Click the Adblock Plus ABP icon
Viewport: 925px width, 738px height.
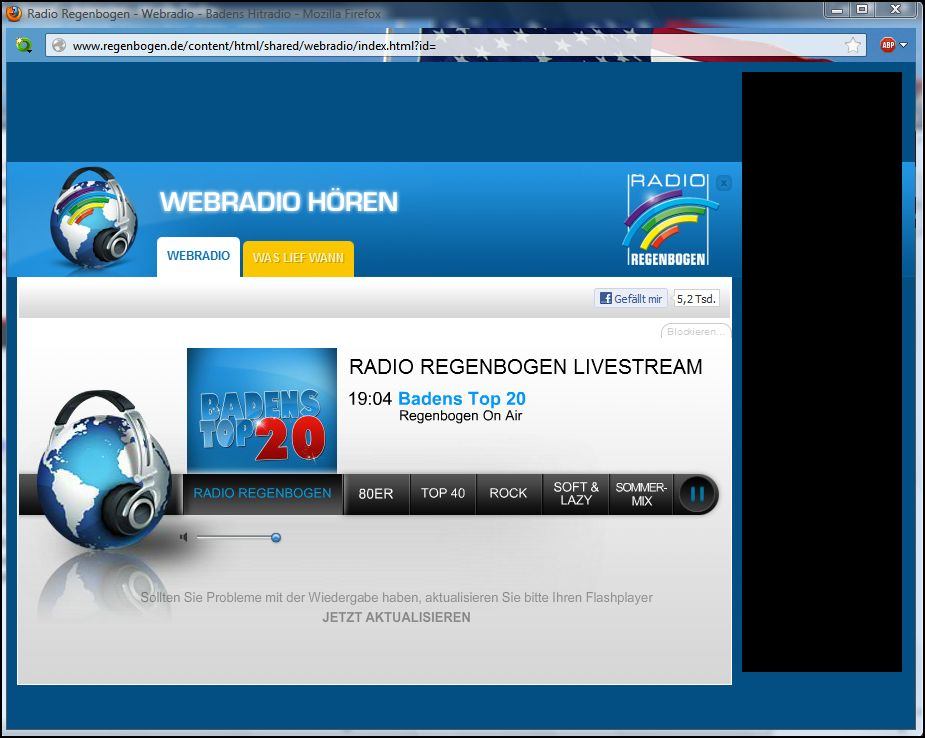pos(887,45)
